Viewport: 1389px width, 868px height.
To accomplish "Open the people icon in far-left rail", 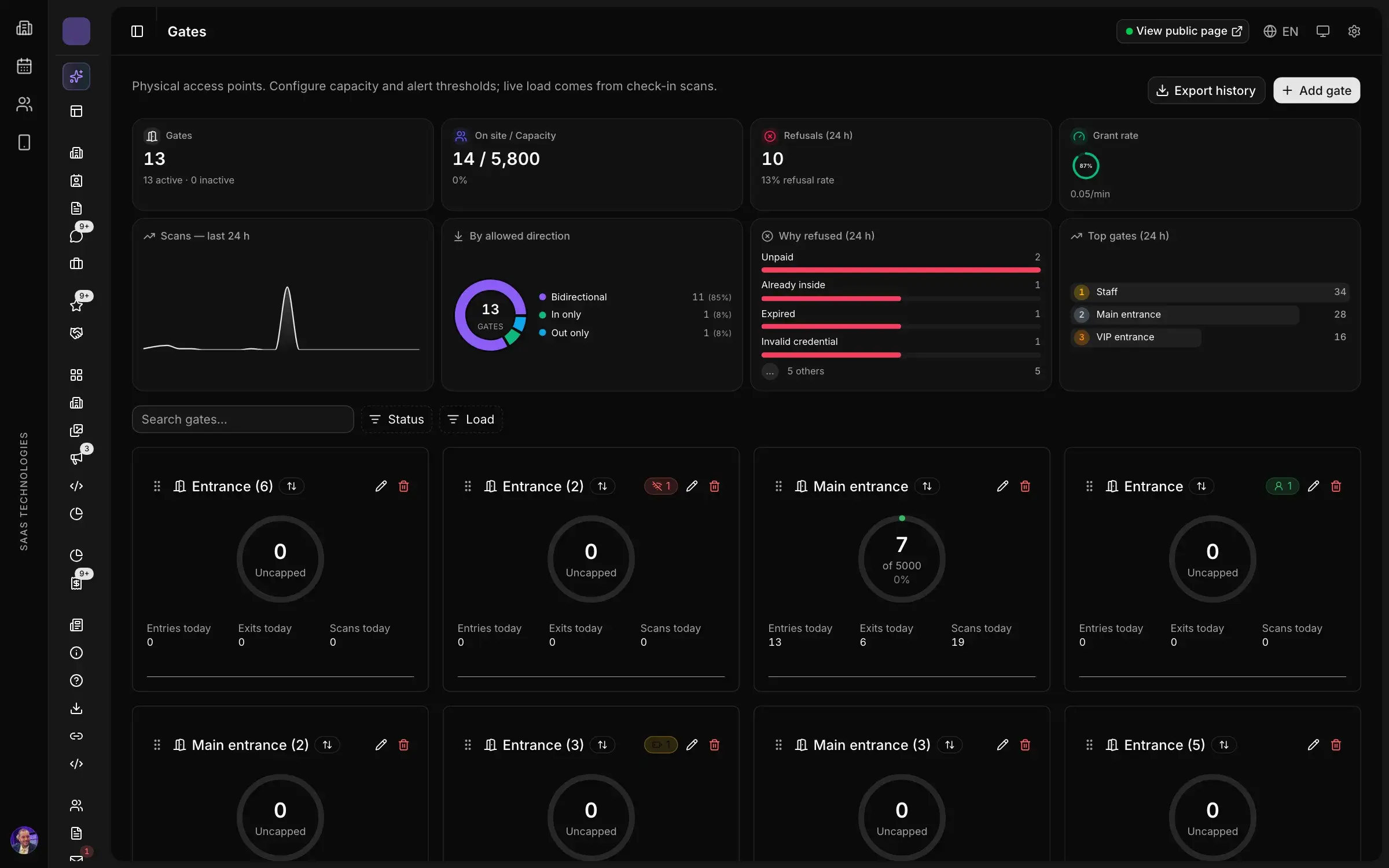I will coord(24,104).
